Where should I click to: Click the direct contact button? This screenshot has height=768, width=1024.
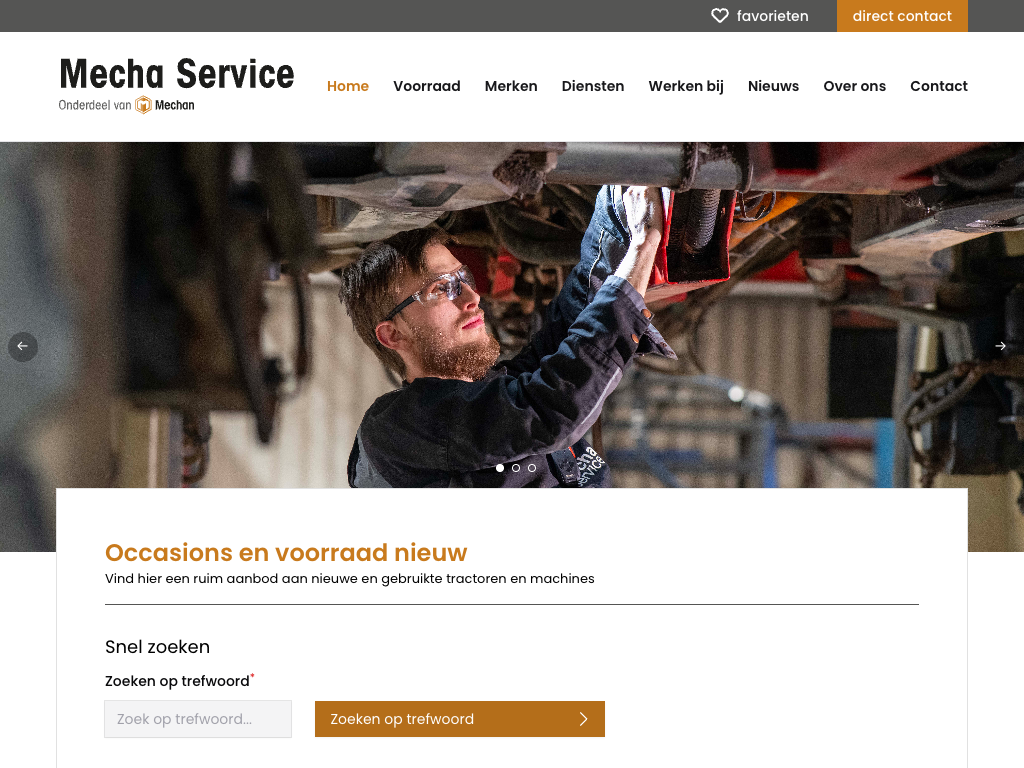[x=902, y=16]
